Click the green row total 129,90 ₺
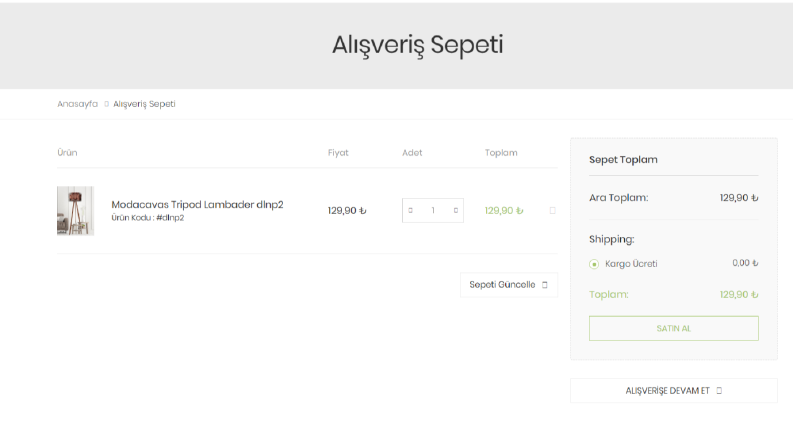 point(504,210)
